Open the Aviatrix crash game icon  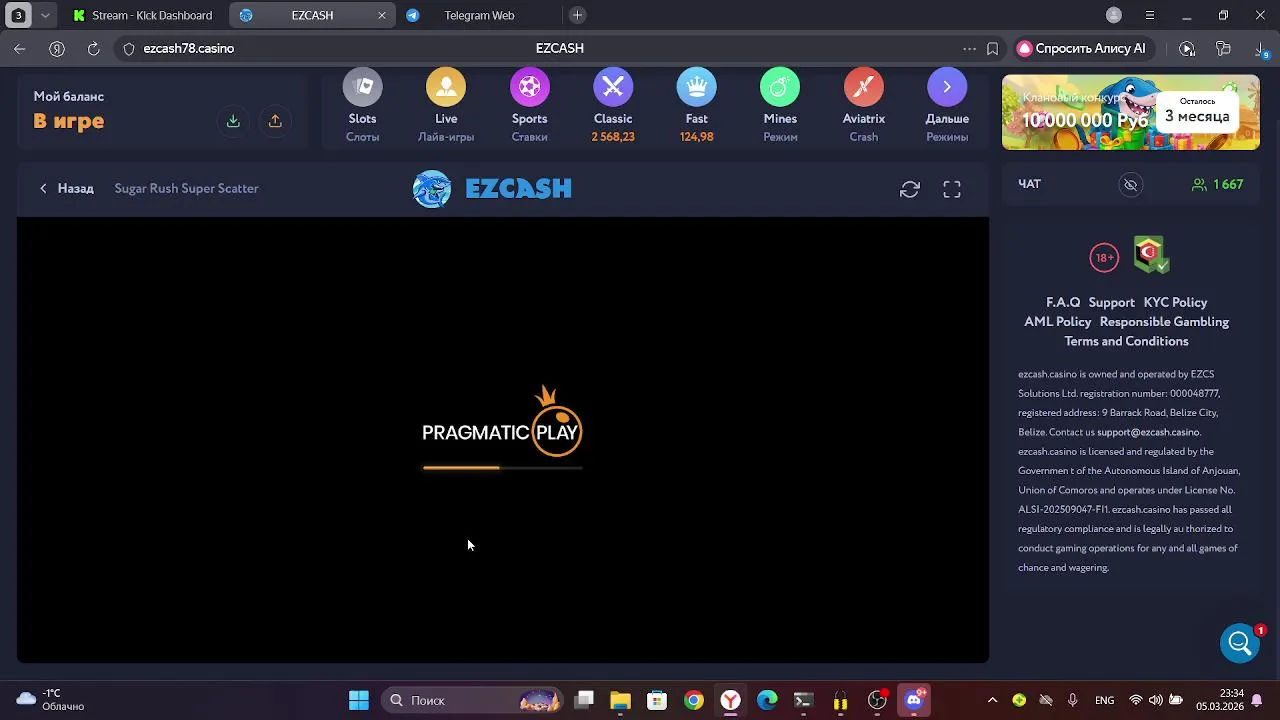(x=864, y=88)
